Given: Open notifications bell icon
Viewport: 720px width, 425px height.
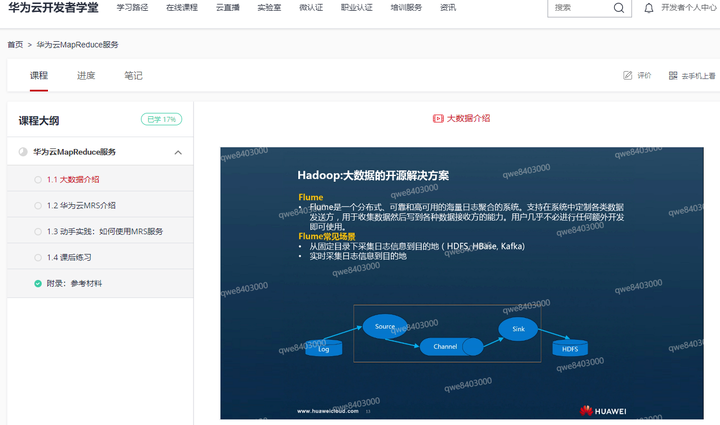Looking at the screenshot, I should [x=648, y=8].
